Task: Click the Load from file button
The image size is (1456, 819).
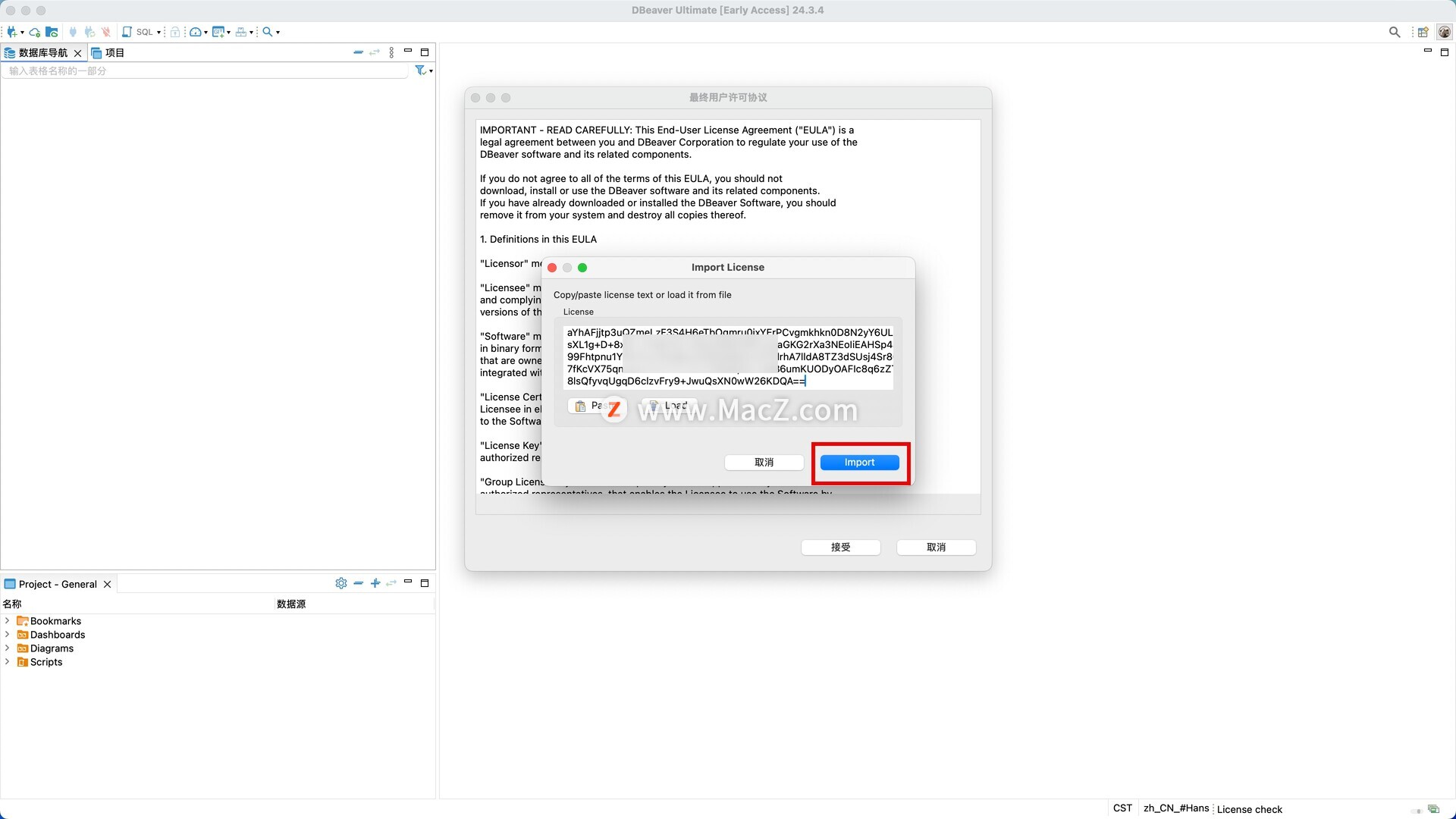Action: point(668,406)
